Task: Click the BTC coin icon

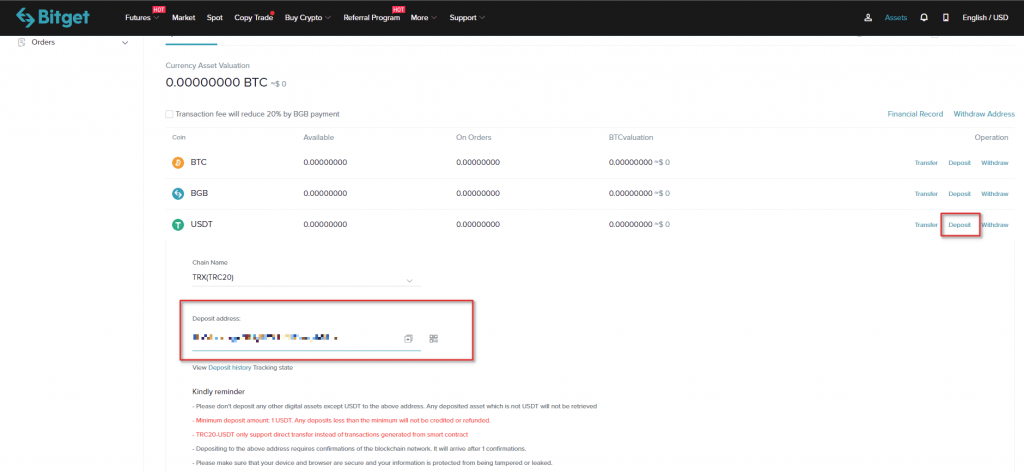Action: coord(178,163)
